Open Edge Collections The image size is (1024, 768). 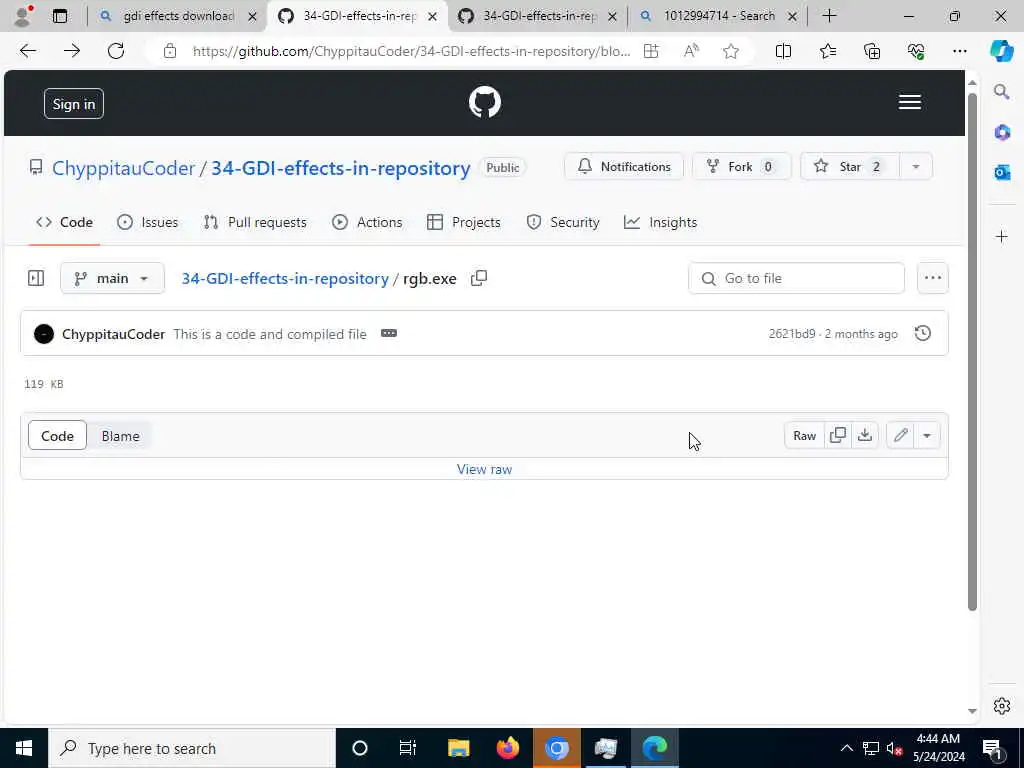point(872,51)
